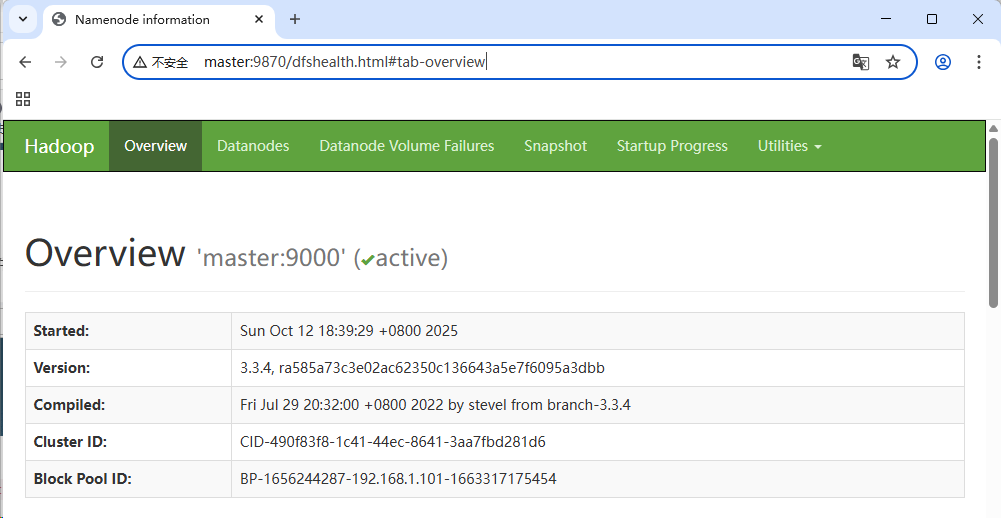Click the Overview heading text
This screenshot has height=518, width=1001.
[x=105, y=254]
